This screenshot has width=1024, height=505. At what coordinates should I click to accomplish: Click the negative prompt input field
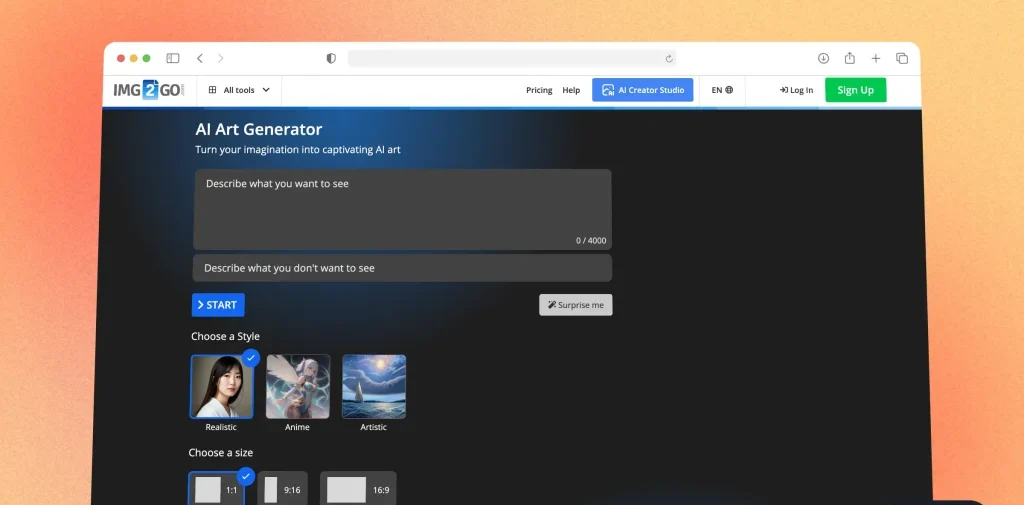click(x=401, y=268)
